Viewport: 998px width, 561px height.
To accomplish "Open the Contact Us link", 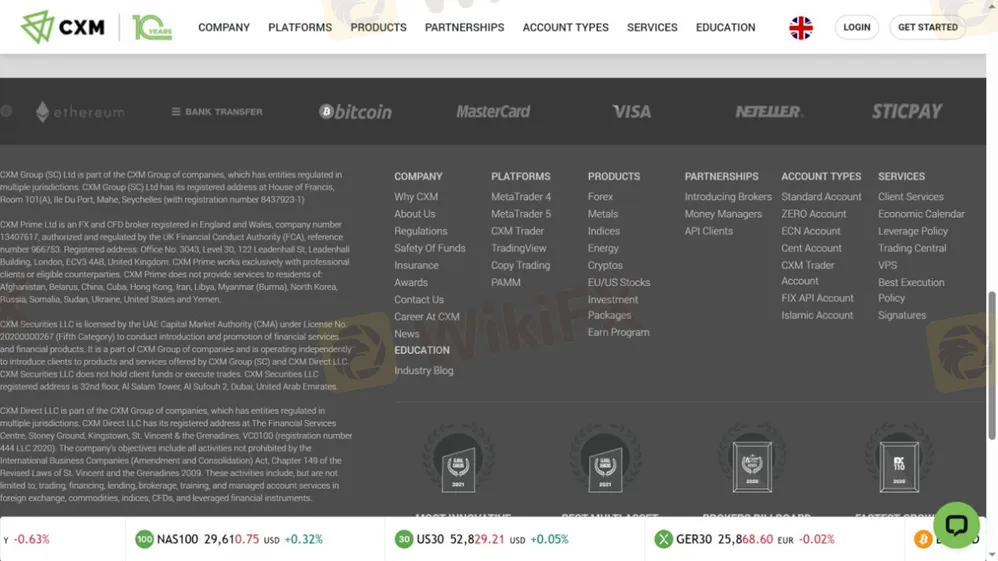I will 419,299.
